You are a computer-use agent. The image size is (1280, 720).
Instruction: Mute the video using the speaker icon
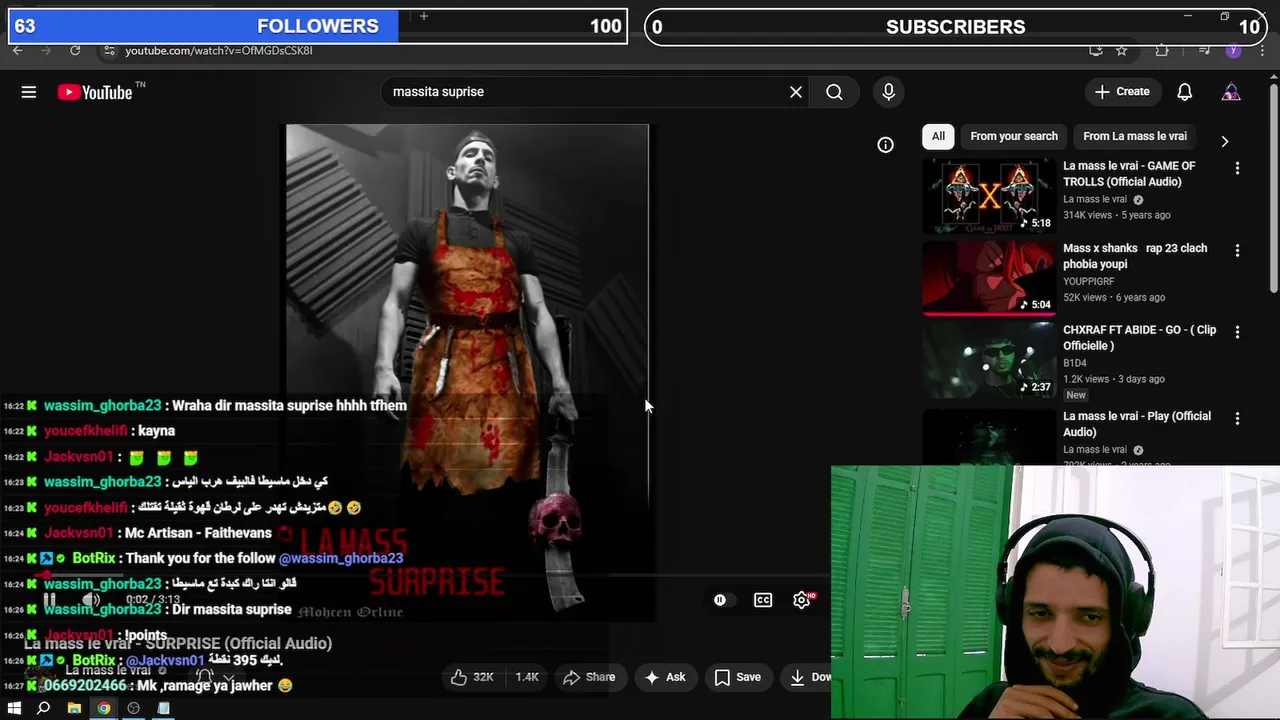(90, 600)
